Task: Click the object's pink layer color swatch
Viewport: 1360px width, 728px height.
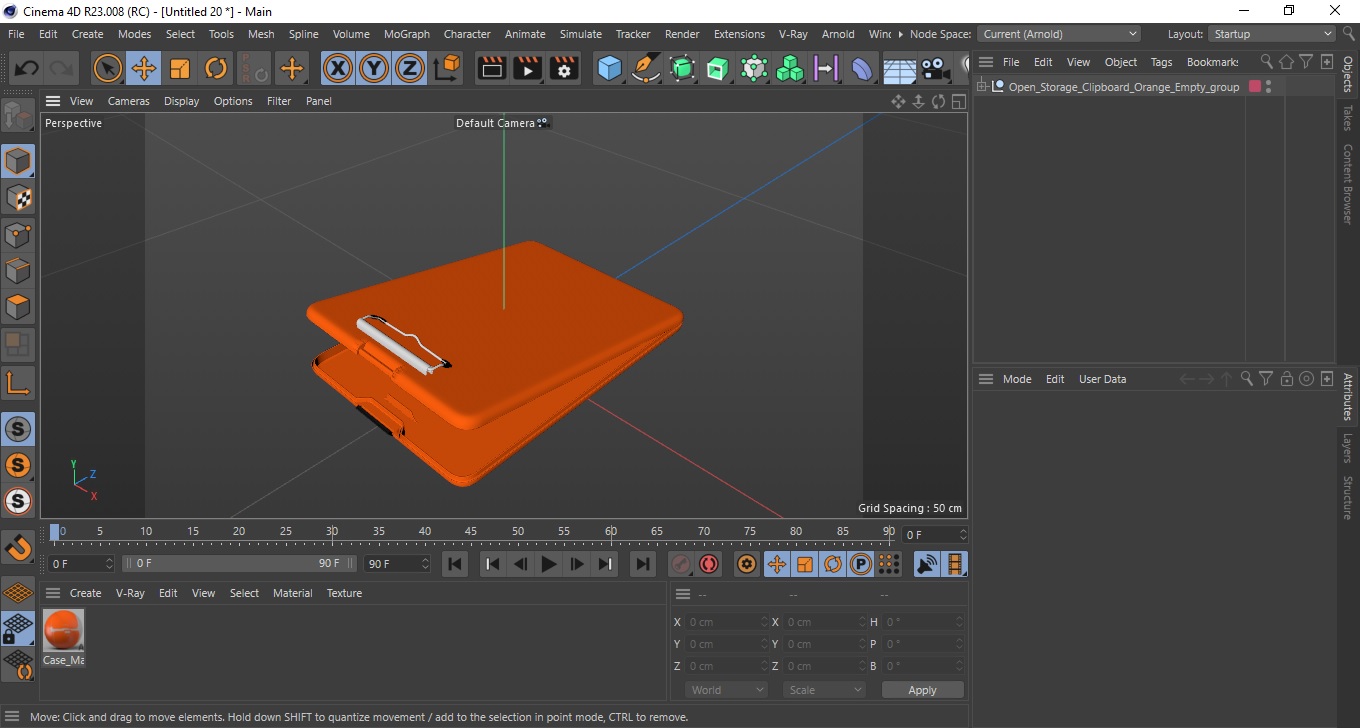Action: 1255,87
